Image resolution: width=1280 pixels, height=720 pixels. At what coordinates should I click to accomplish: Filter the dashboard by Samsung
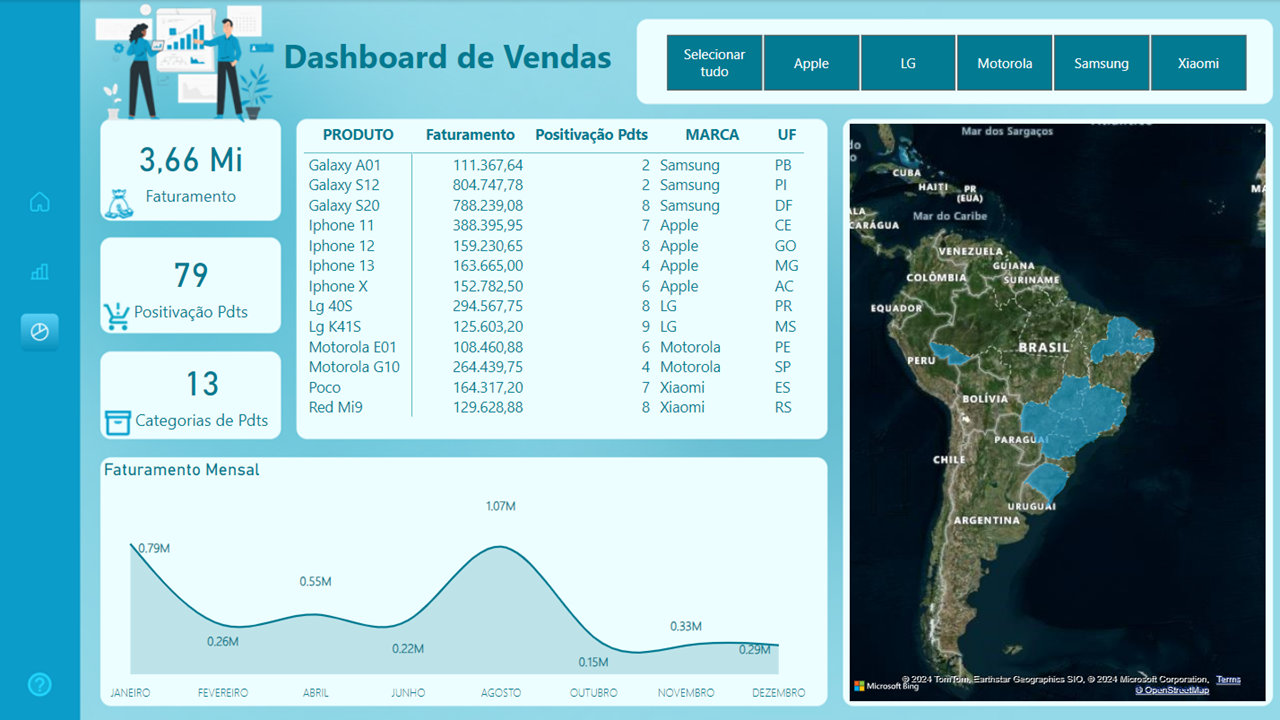[x=1101, y=63]
